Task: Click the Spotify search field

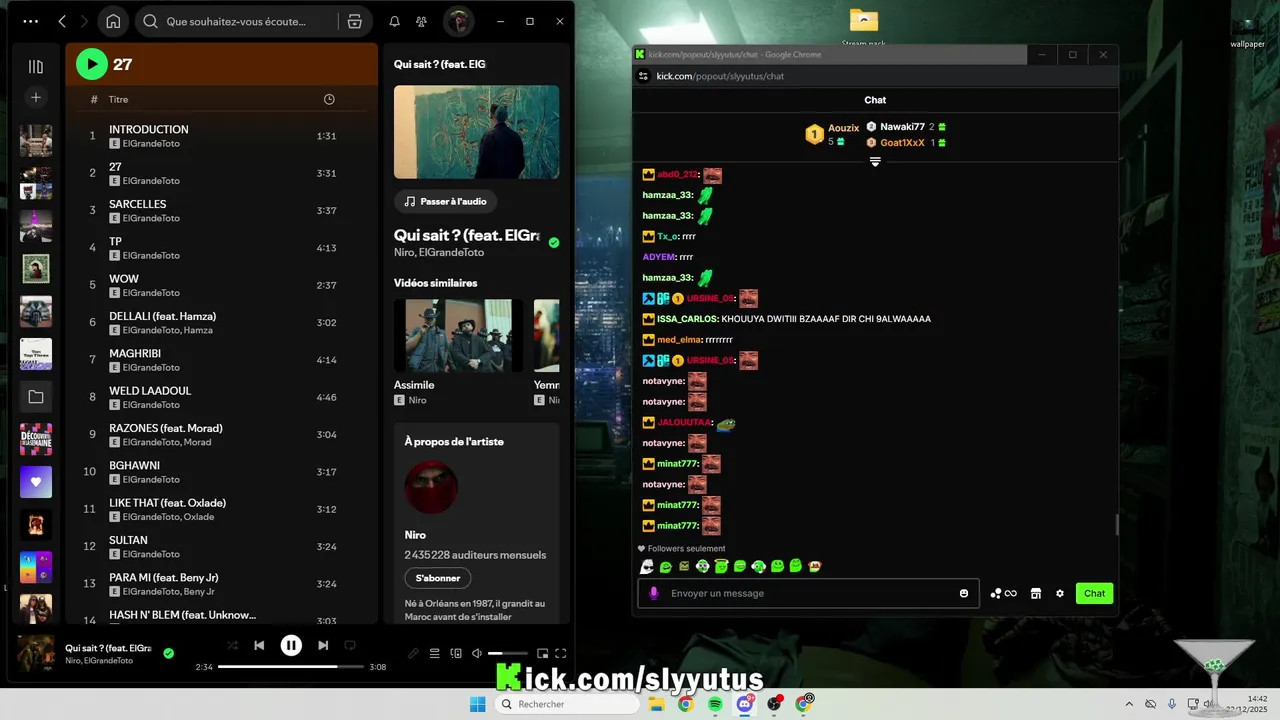Action: click(x=236, y=21)
